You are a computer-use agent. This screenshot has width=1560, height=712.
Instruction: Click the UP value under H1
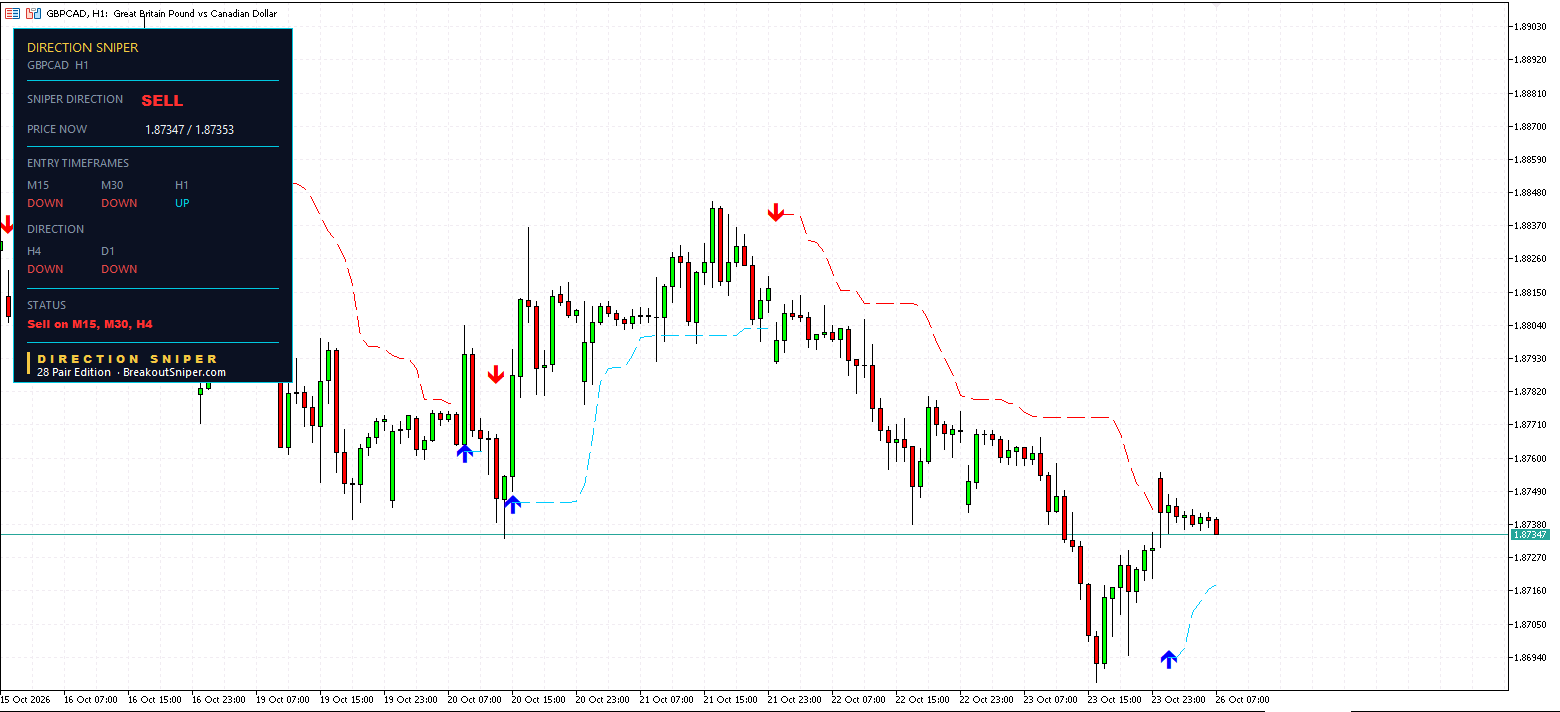click(182, 203)
